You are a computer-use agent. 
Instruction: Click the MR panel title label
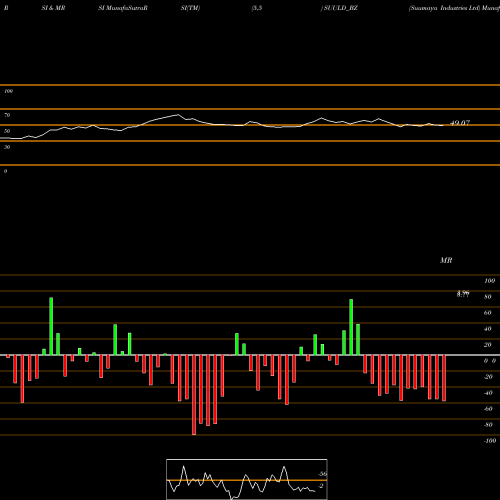446,260
